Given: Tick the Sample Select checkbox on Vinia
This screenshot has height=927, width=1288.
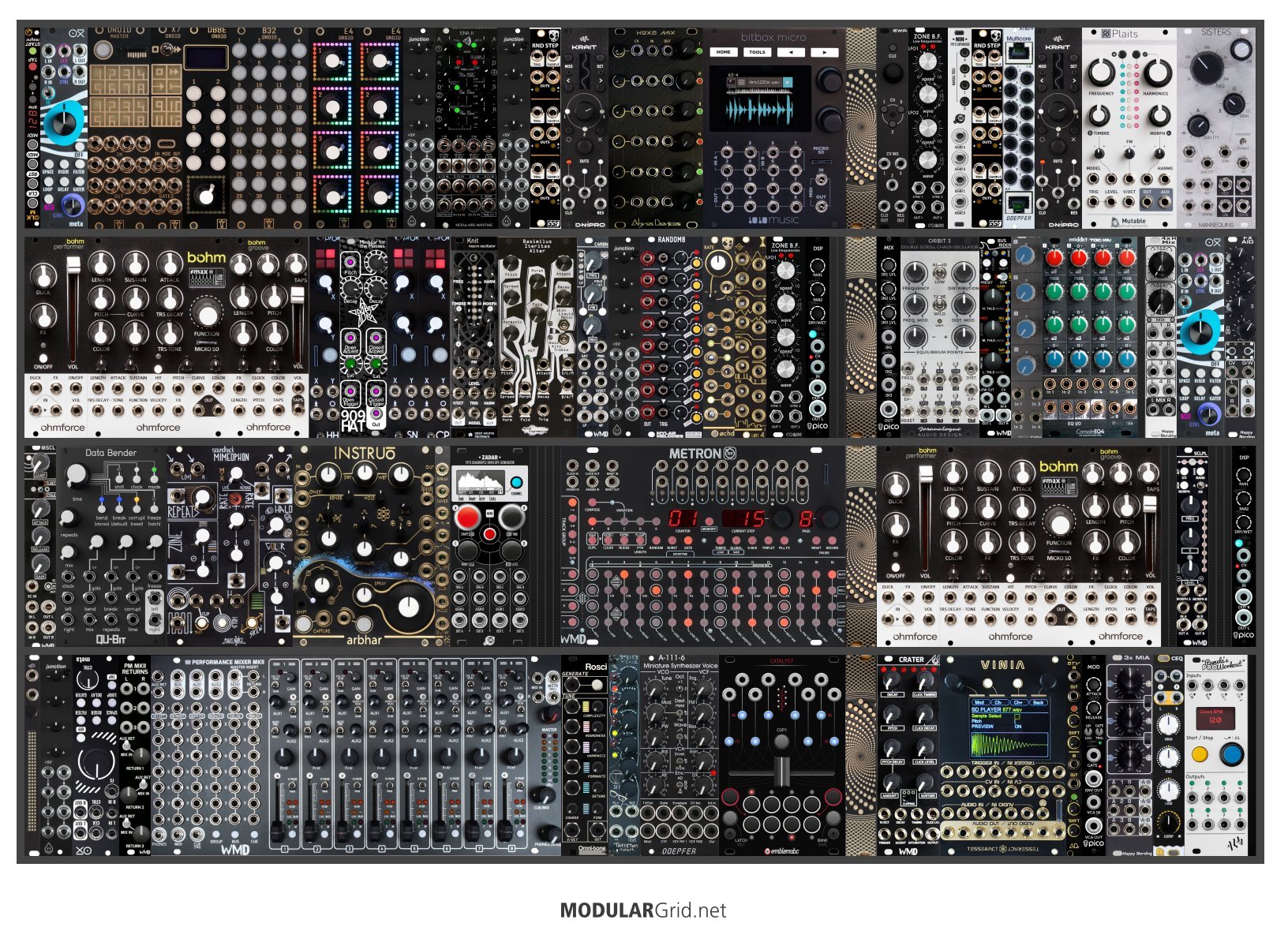Looking at the screenshot, I should coord(1017,716).
